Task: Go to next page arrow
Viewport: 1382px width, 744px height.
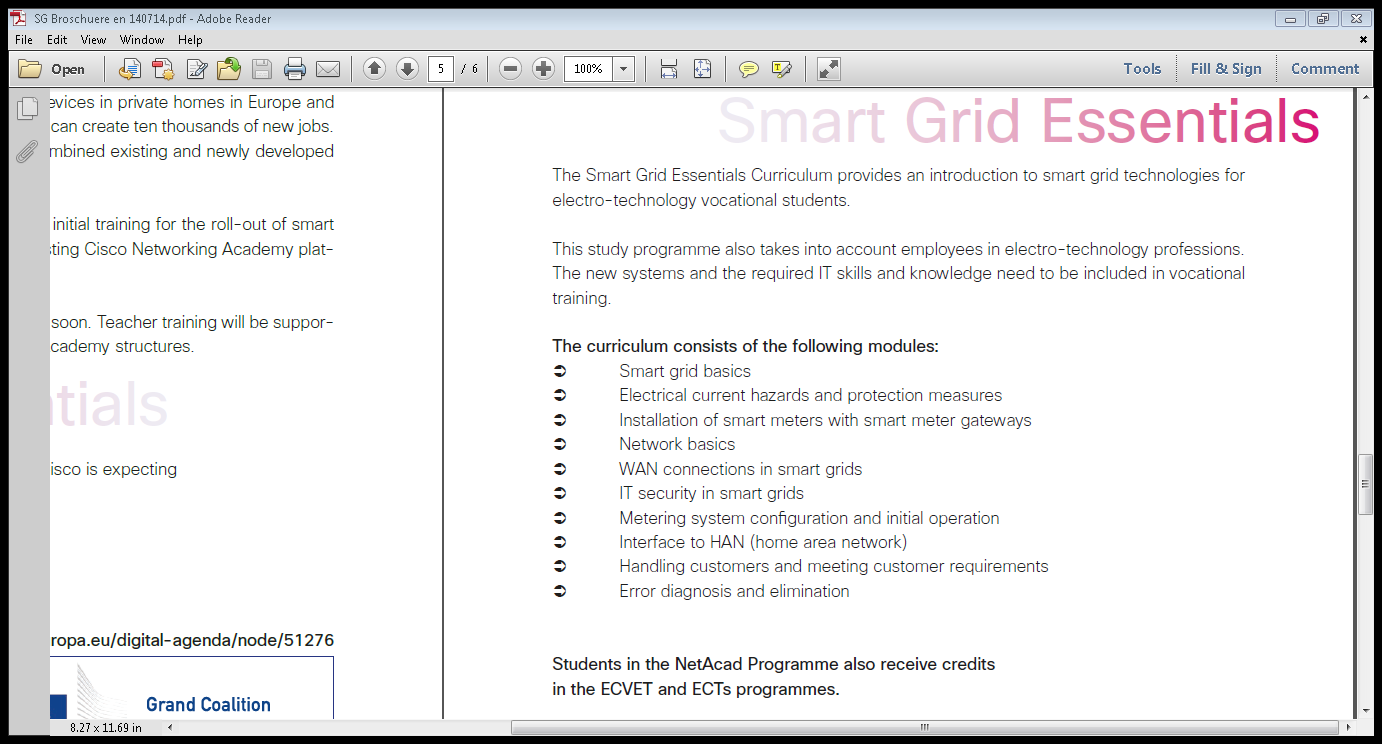Action: point(407,69)
